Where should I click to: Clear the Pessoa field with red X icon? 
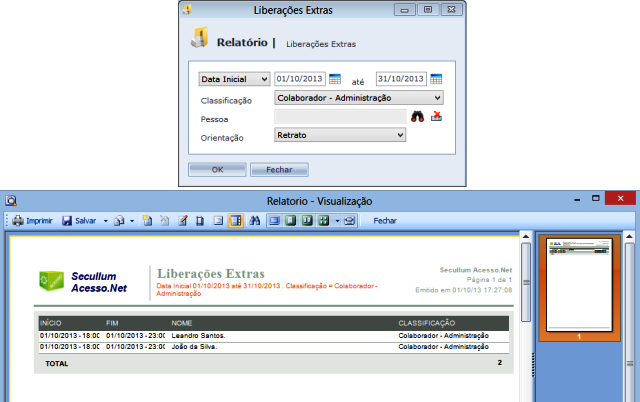pos(437,117)
